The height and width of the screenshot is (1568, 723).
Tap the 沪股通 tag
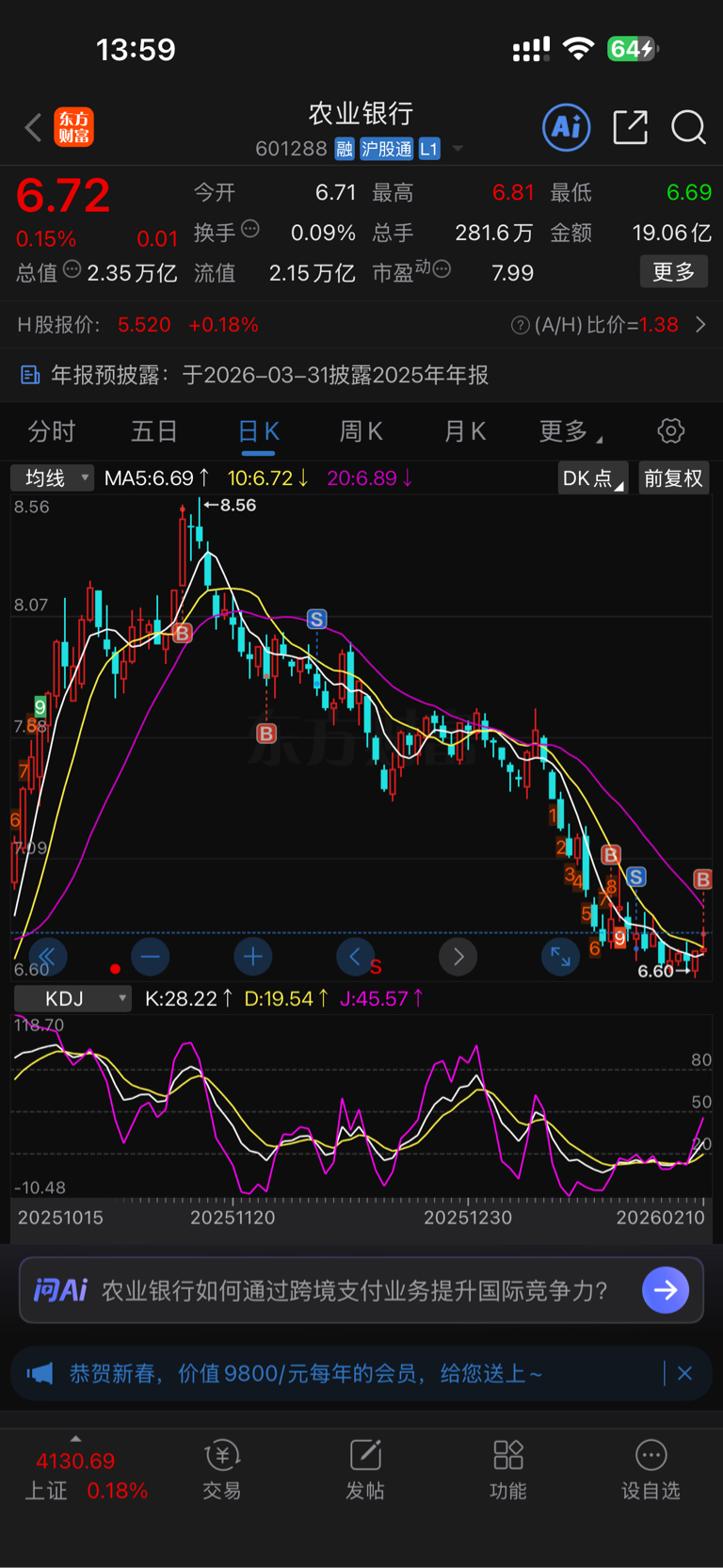click(386, 149)
